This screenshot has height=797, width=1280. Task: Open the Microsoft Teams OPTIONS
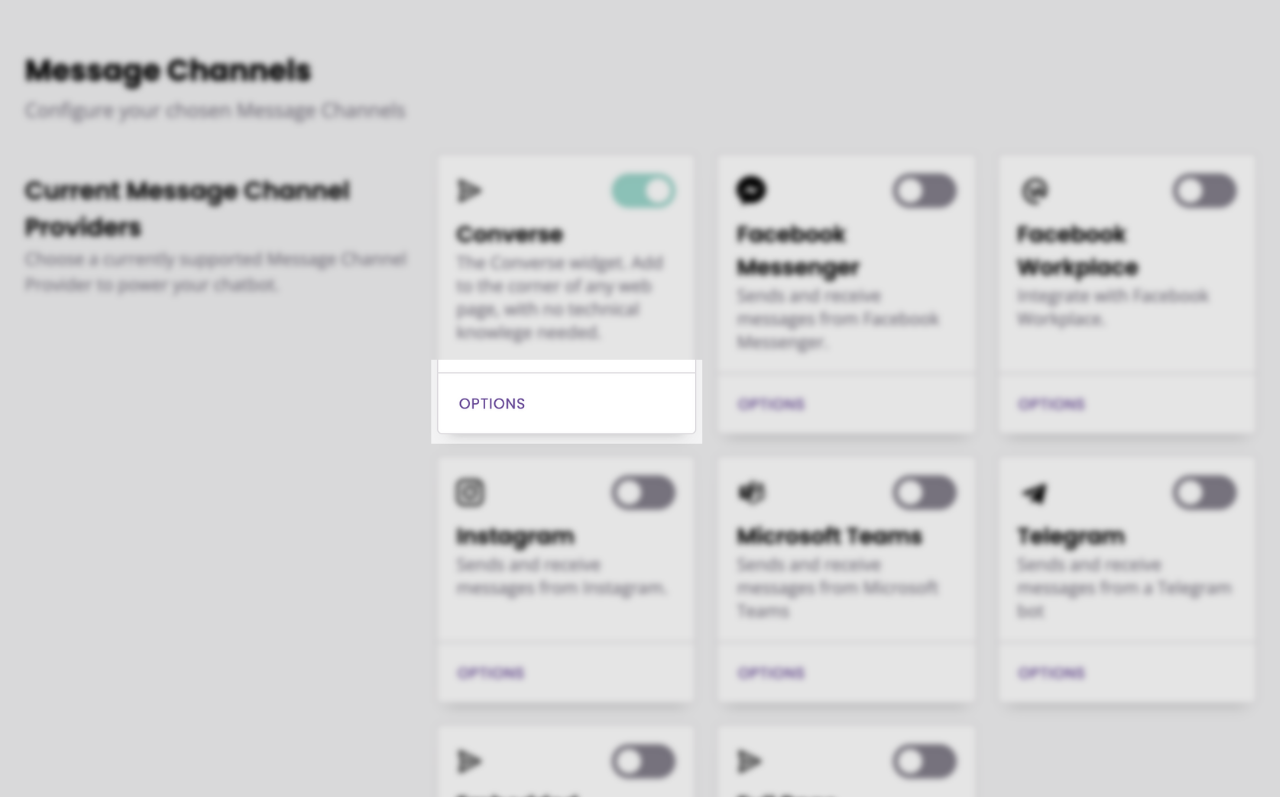(771, 673)
